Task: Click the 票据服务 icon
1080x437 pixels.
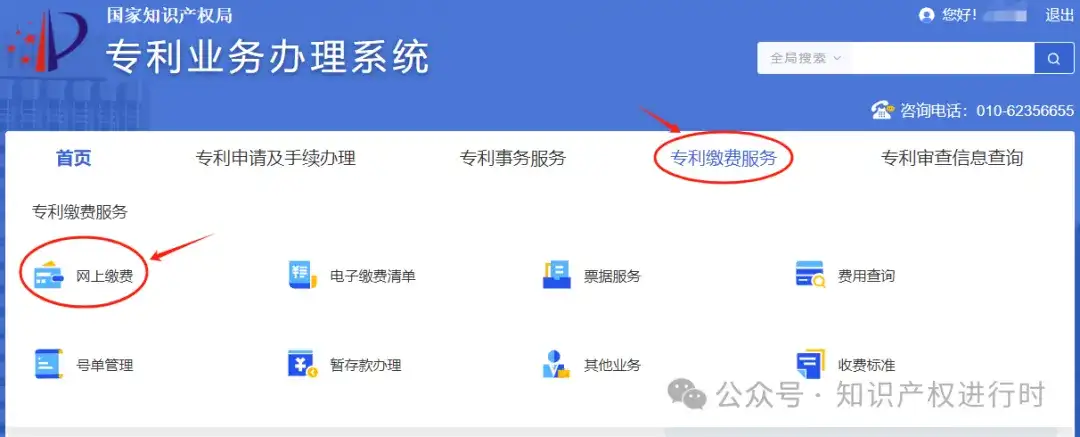Action: pos(557,276)
